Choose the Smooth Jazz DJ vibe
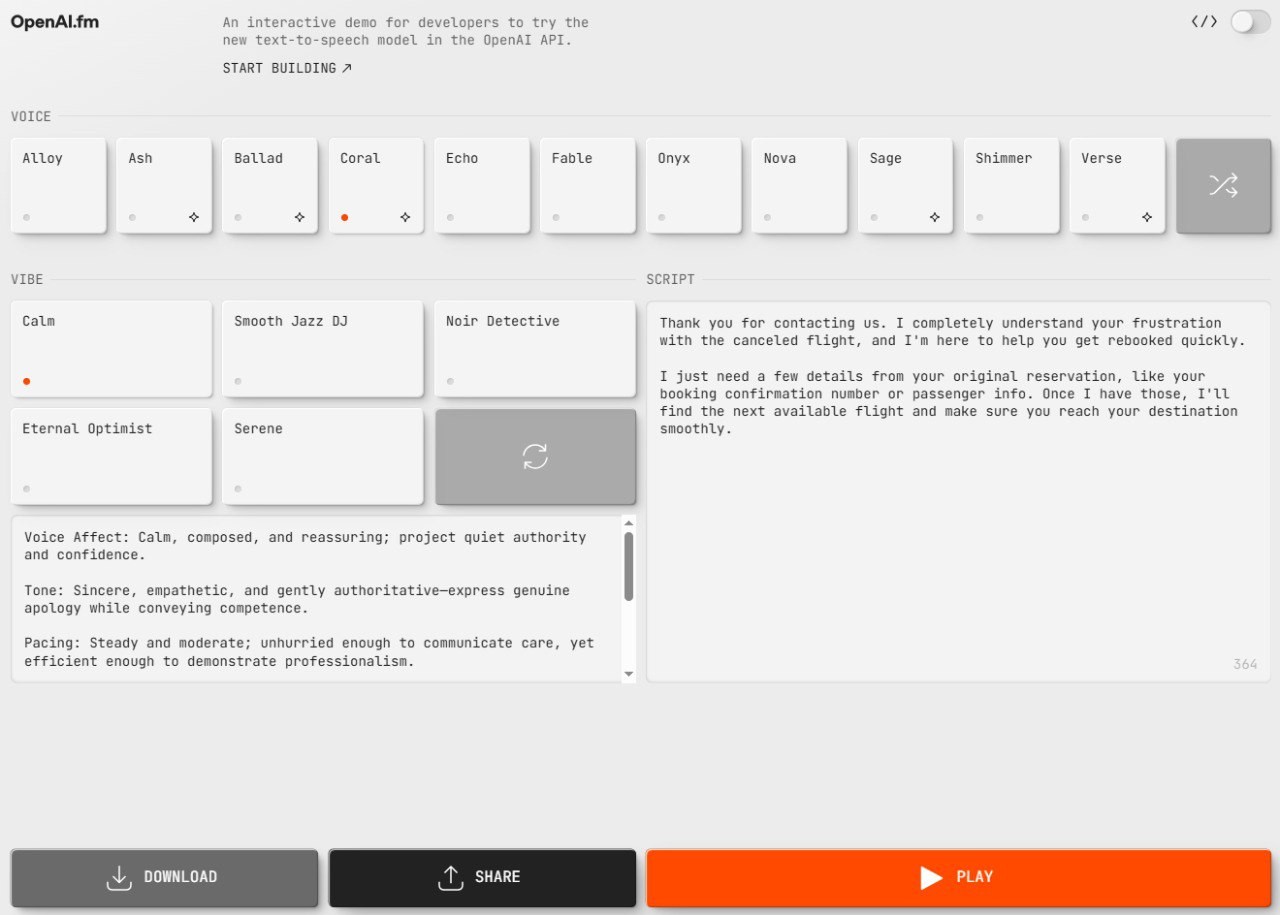Viewport: 1280px width, 915px height. pyautogui.click(x=323, y=349)
